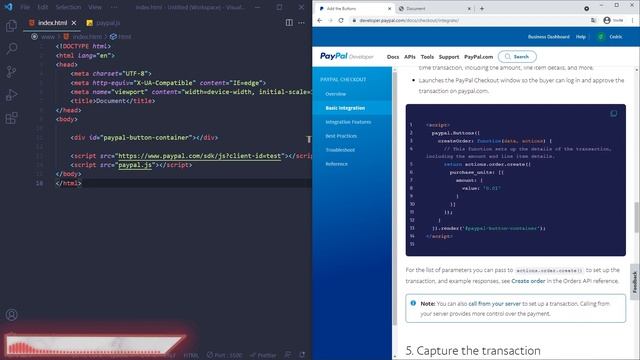
Task: Close the index.html editor tab
Action: pos(74,23)
